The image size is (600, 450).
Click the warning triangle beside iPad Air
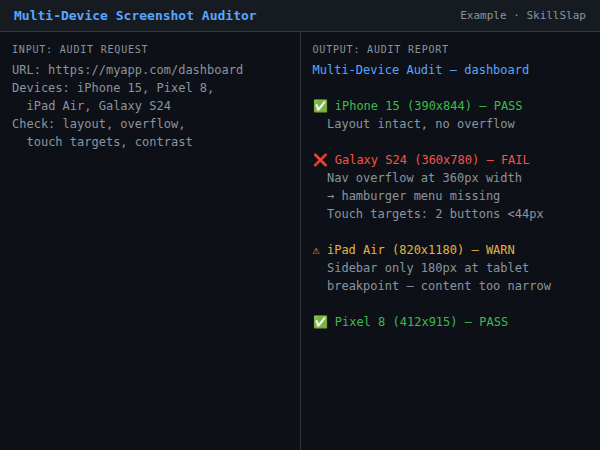pos(318,250)
